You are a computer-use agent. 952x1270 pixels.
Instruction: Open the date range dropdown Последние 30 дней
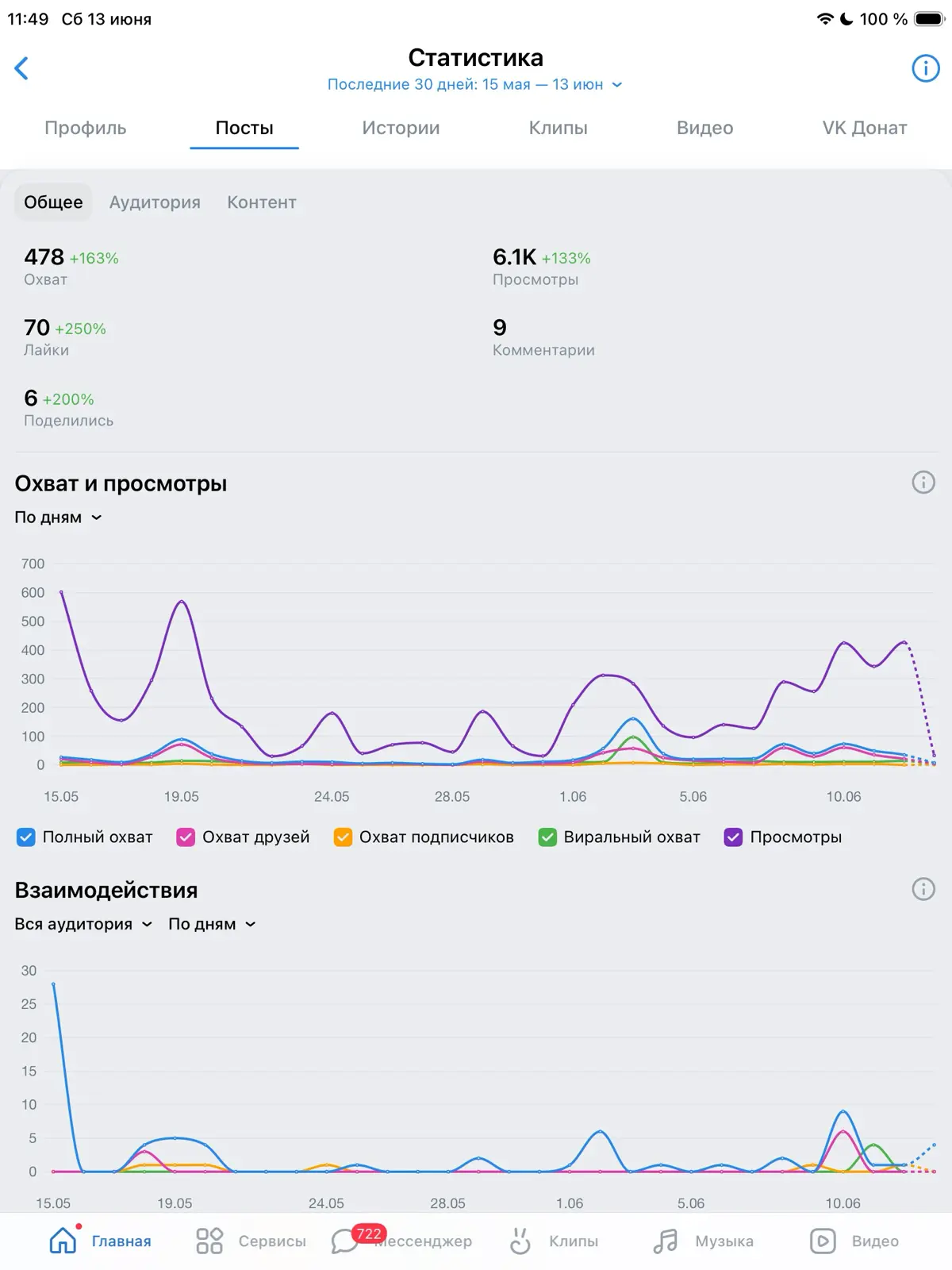point(474,84)
